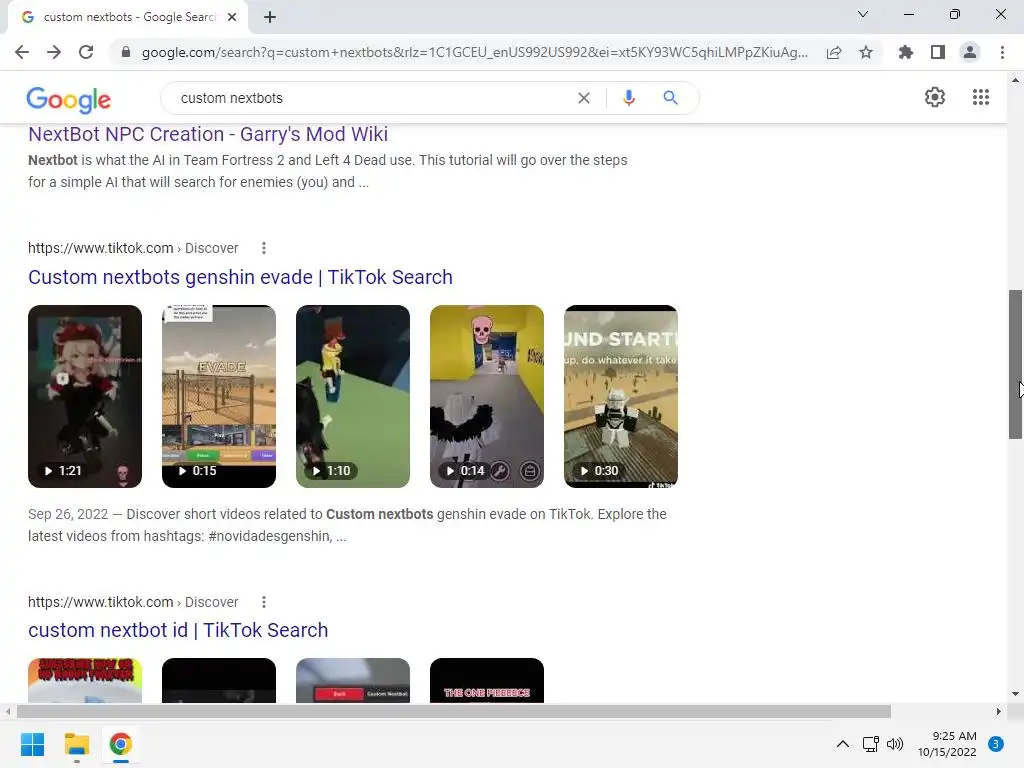
Task: Open Chrome's three-dot menu
Action: point(1002,52)
